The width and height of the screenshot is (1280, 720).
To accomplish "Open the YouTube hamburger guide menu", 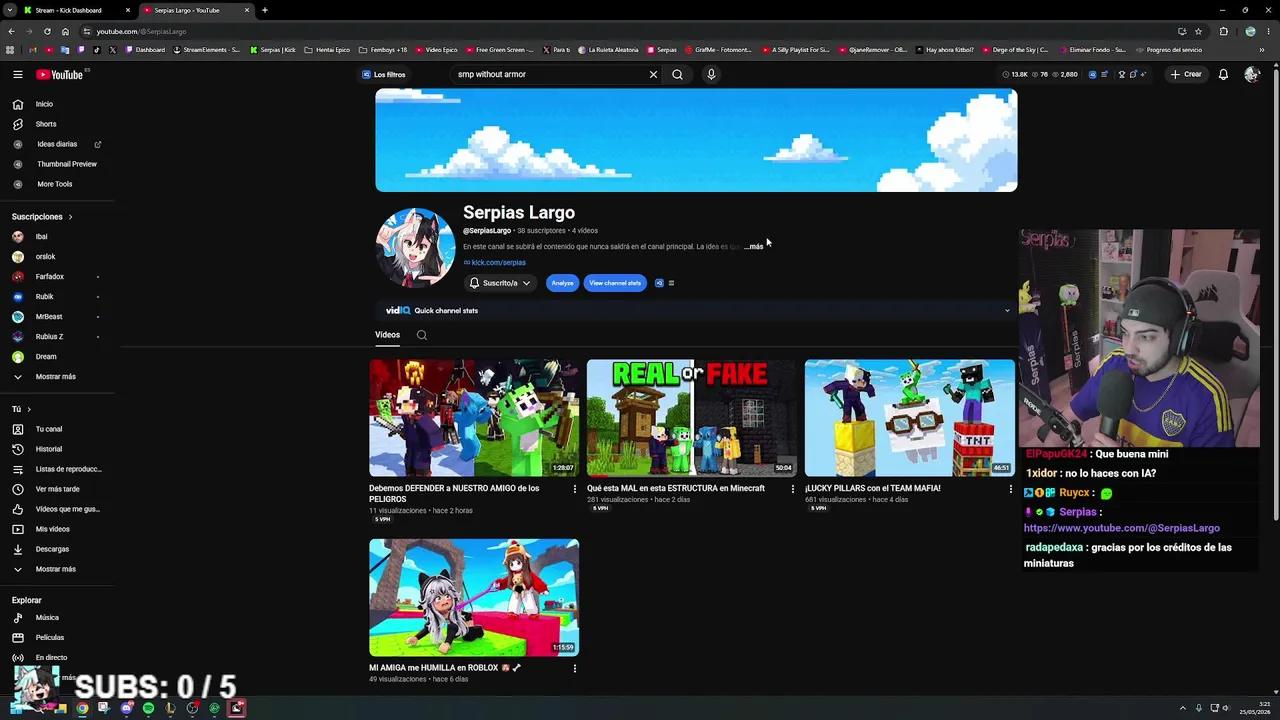I will [x=18, y=74].
